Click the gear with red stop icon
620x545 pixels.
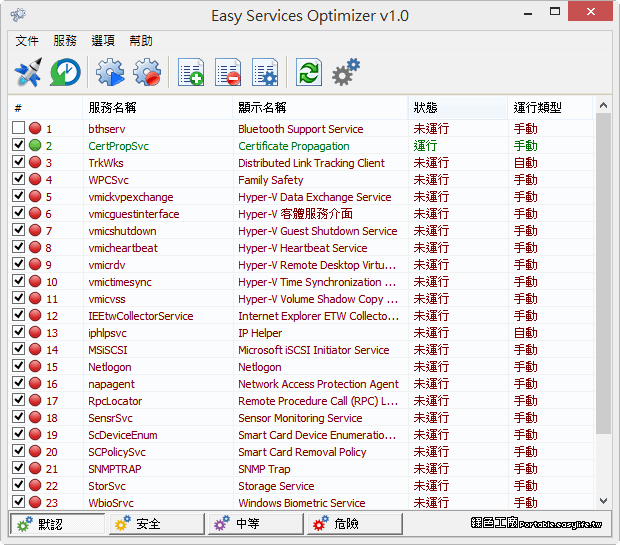(x=147, y=72)
